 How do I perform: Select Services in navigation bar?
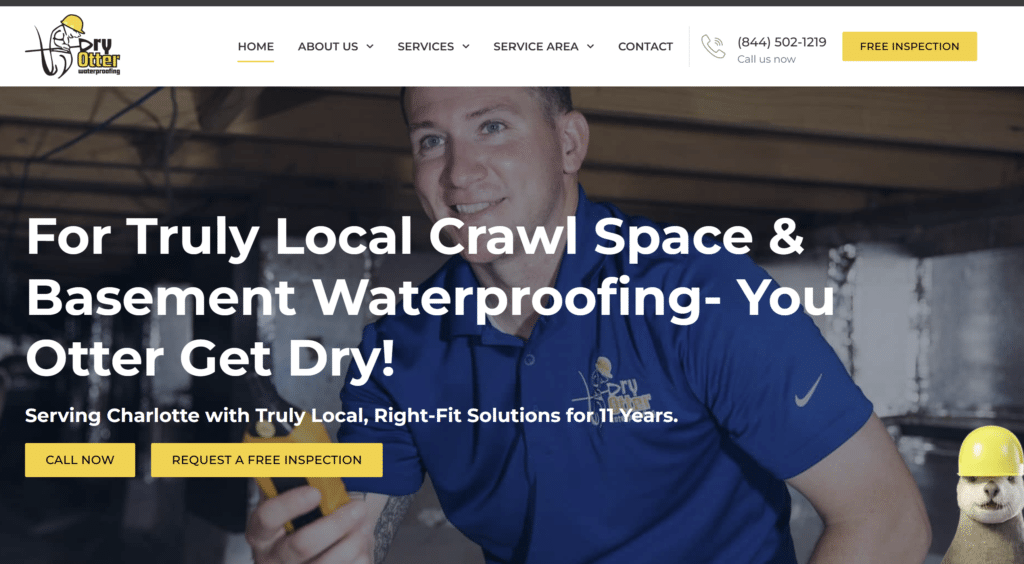click(426, 46)
